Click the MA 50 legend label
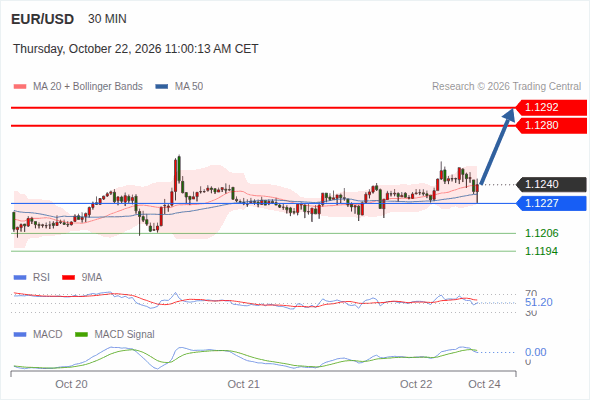 click(x=189, y=87)
